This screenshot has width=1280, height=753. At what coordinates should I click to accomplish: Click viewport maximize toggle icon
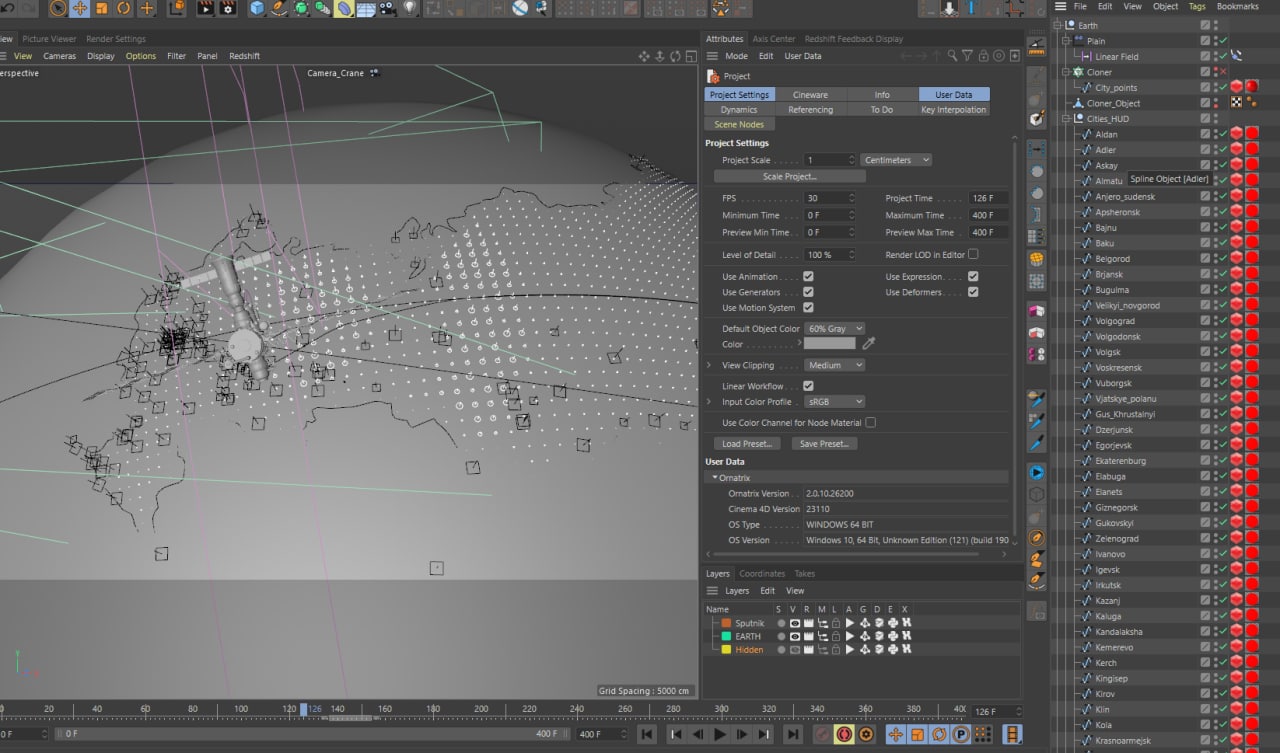(689, 56)
